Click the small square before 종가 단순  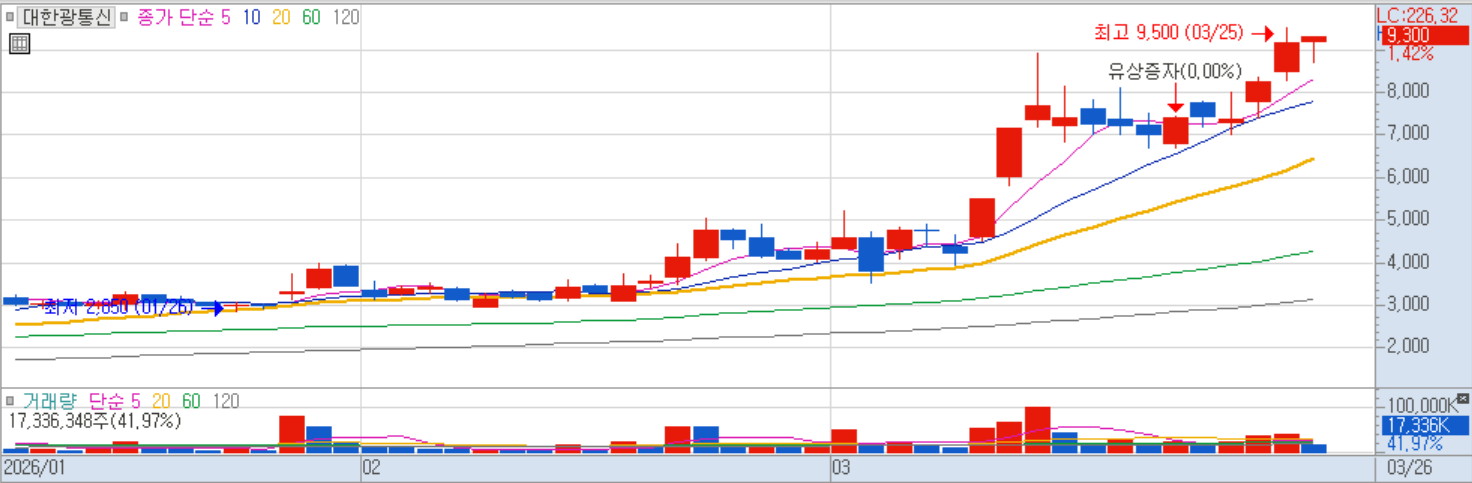tap(125, 17)
